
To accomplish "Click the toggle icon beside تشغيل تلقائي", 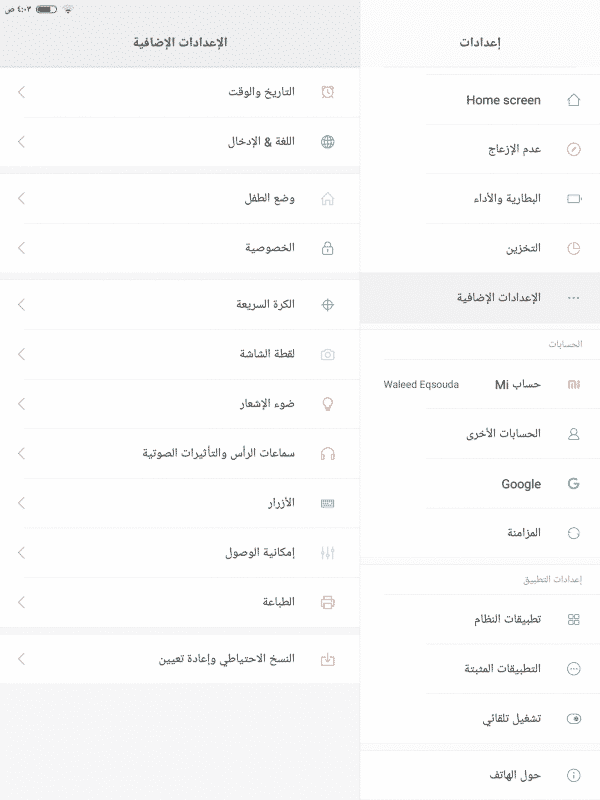I will (x=573, y=719).
